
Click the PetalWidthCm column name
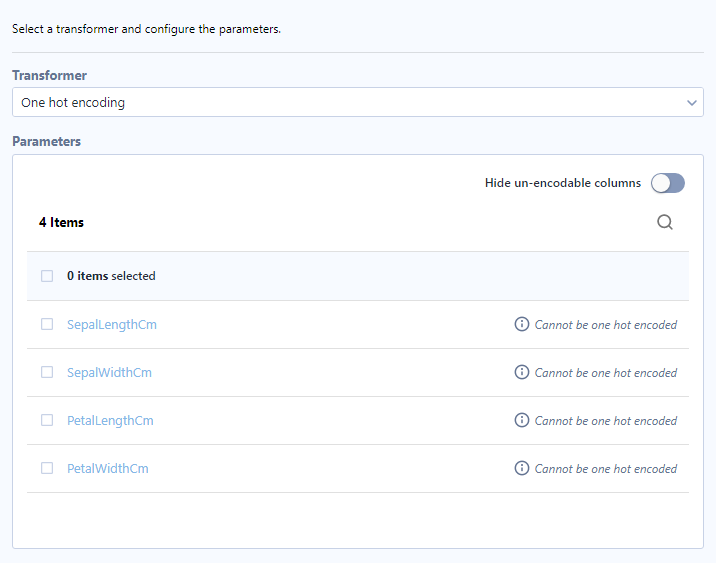tap(108, 468)
